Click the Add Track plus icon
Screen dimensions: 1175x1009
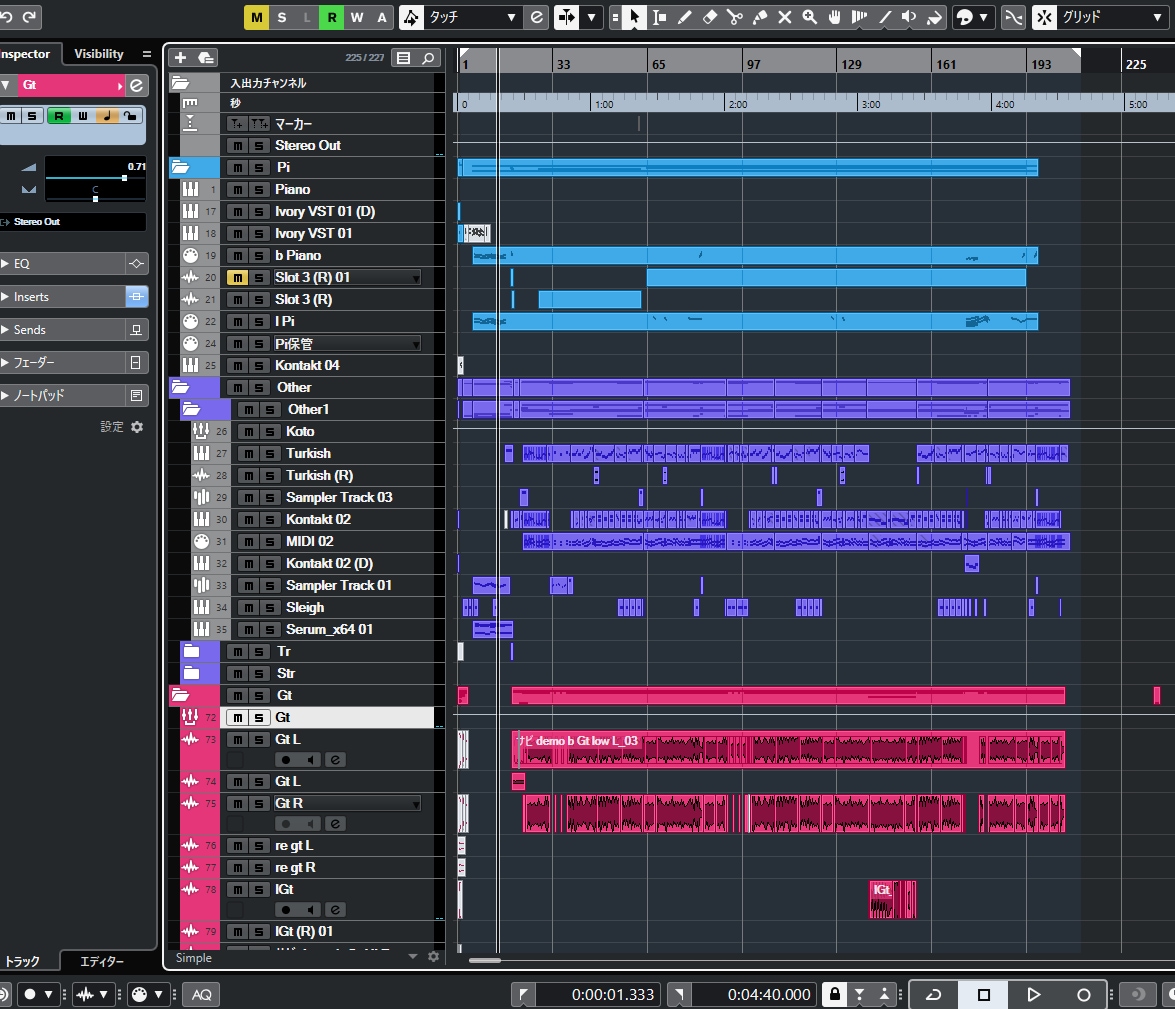[x=180, y=58]
